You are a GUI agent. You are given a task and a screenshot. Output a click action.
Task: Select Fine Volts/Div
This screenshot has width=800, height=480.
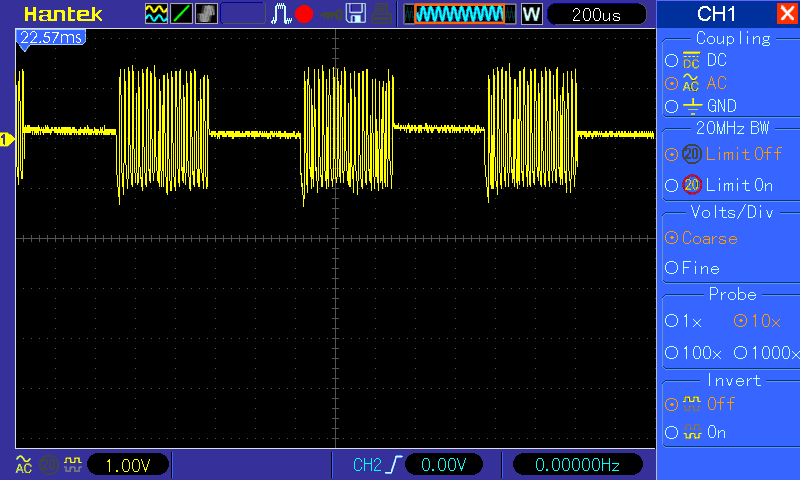click(692, 268)
